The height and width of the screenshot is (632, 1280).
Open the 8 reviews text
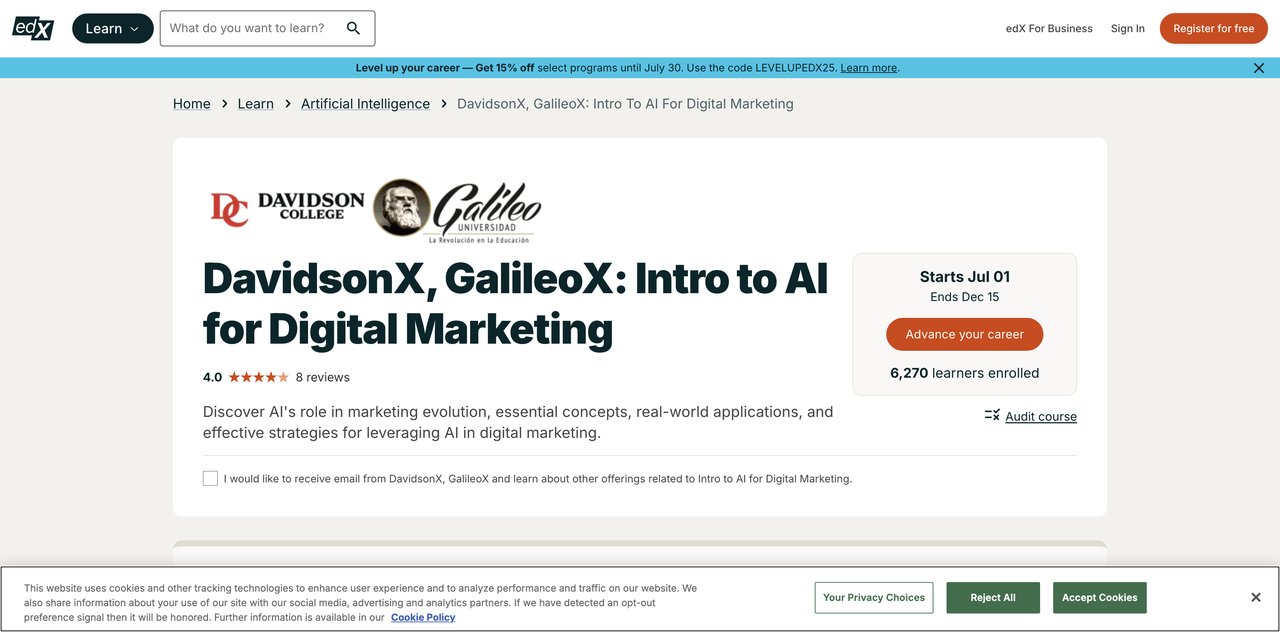tap(322, 377)
